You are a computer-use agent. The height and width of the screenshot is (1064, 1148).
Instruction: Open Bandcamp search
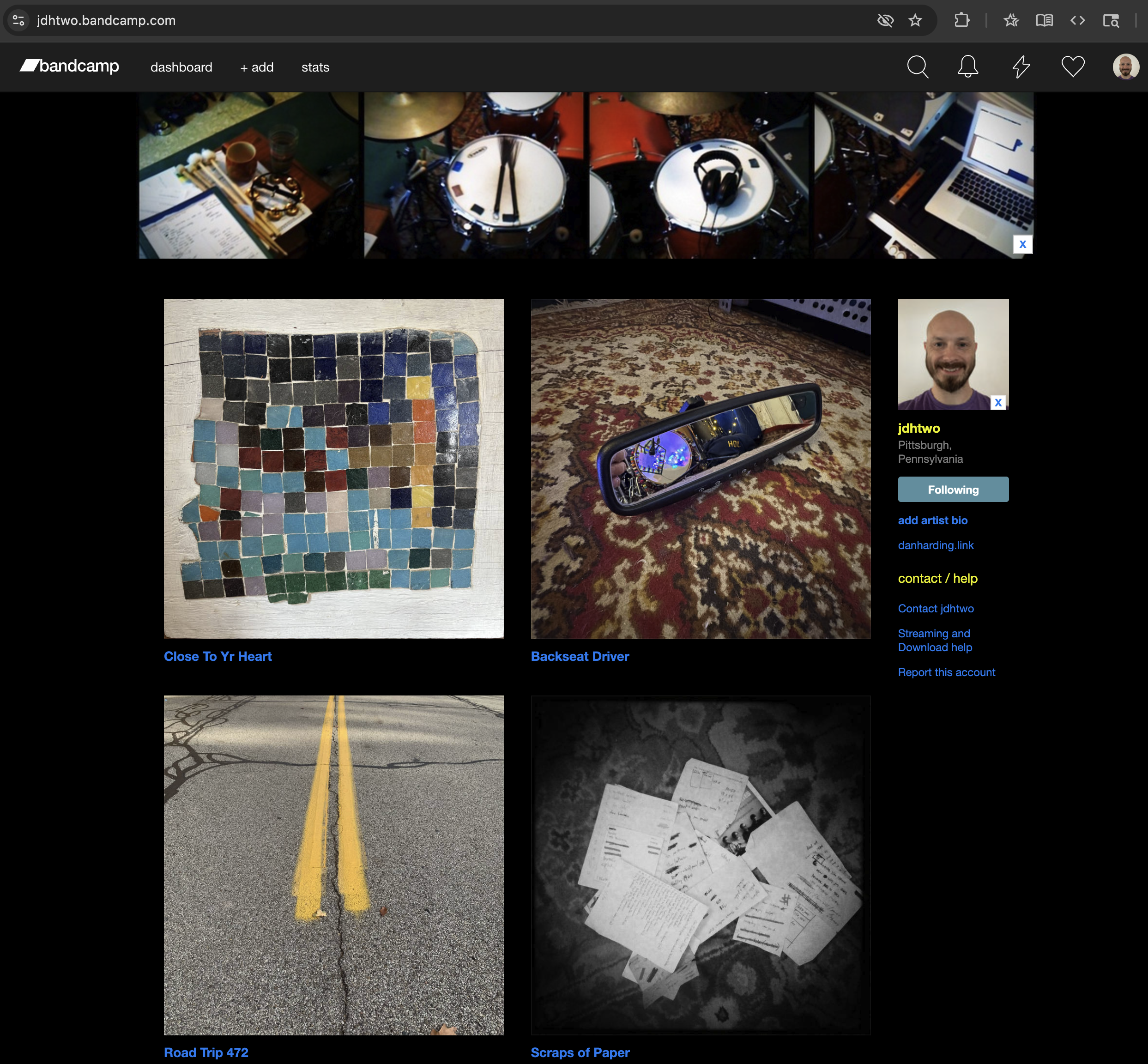[x=918, y=67]
